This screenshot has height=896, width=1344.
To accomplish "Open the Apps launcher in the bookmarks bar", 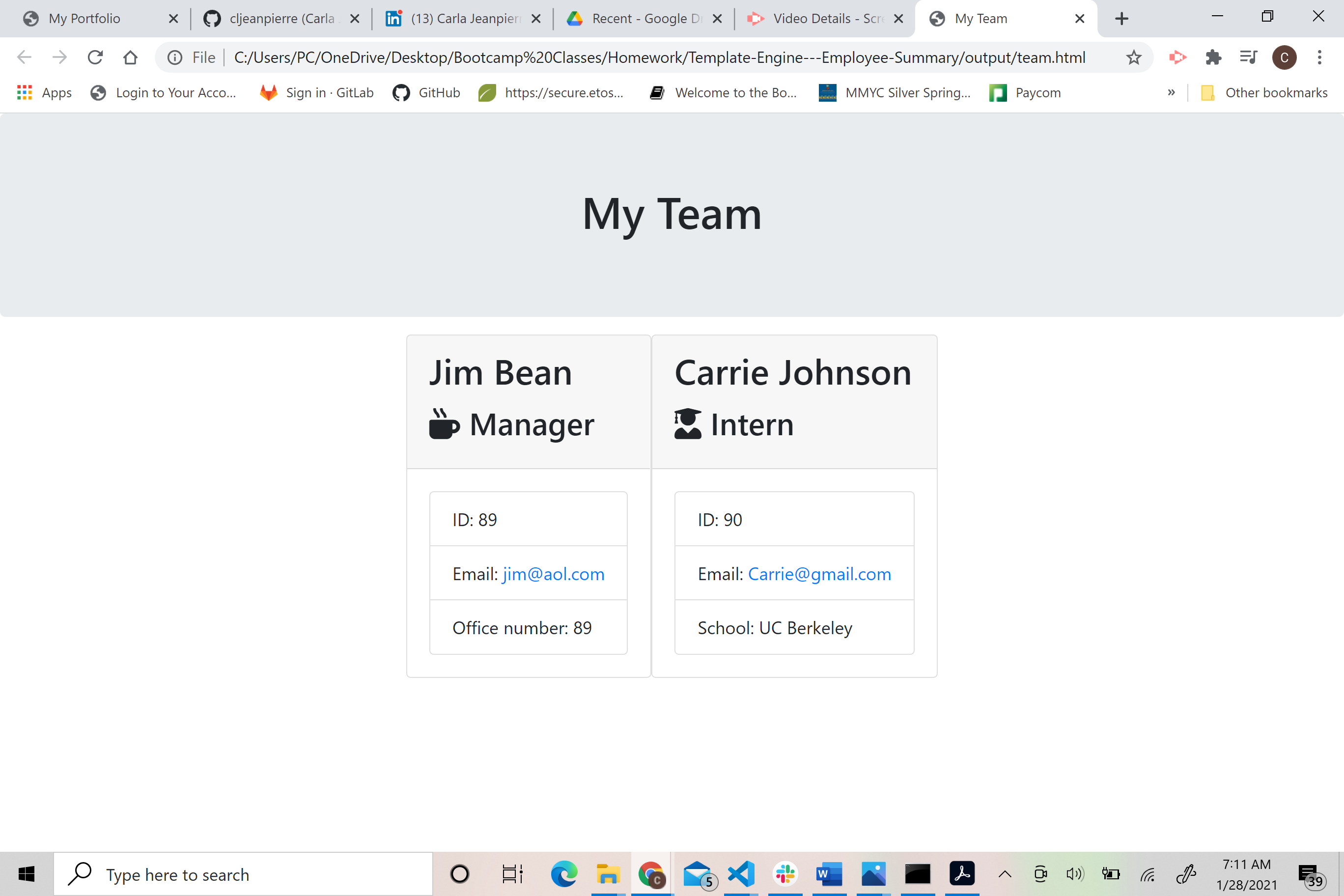I will tap(25, 92).
